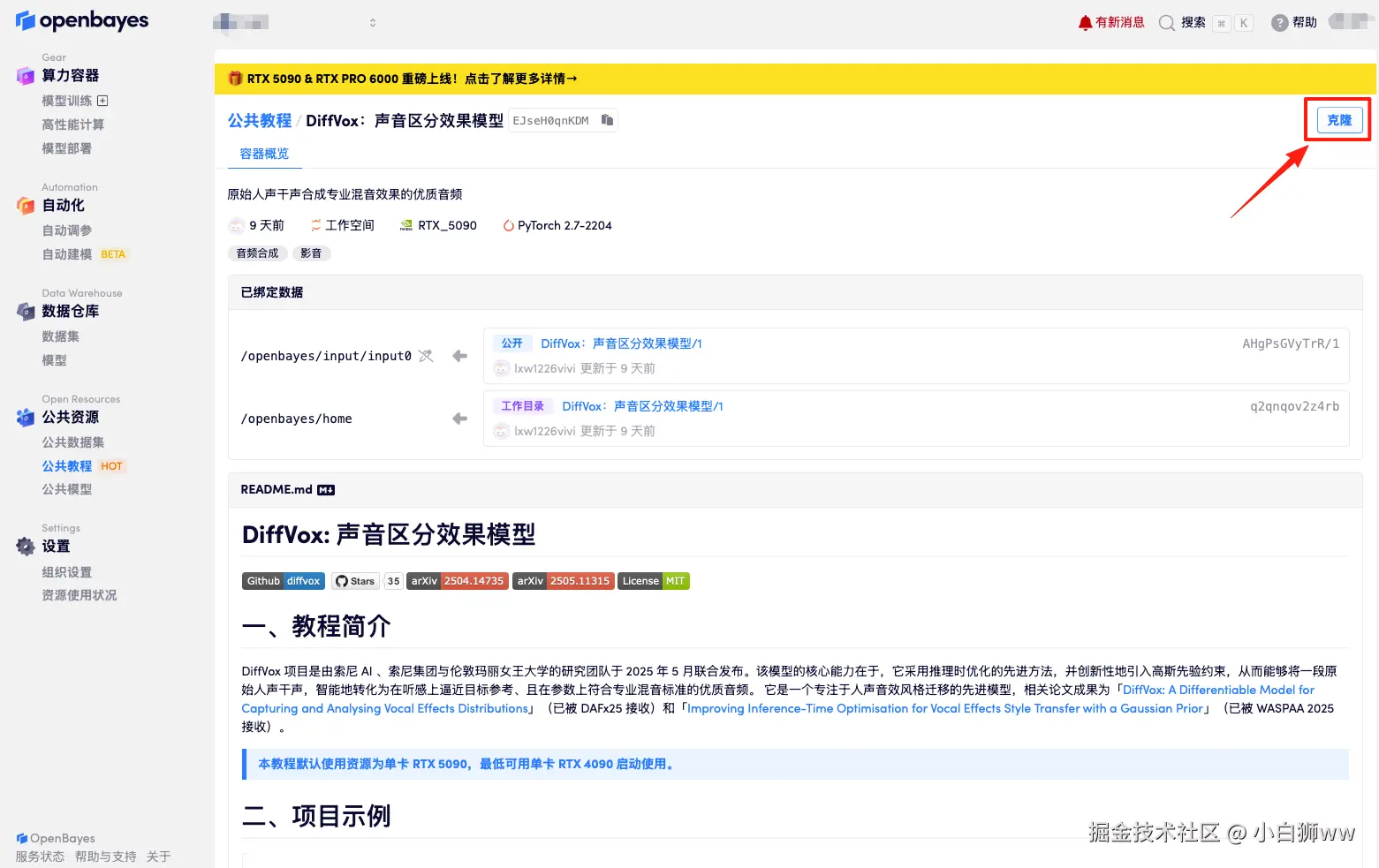Open the Github diffvox badge
This screenshot has width=1379, height=868.
pyautogui.click(x=284, y=581)
